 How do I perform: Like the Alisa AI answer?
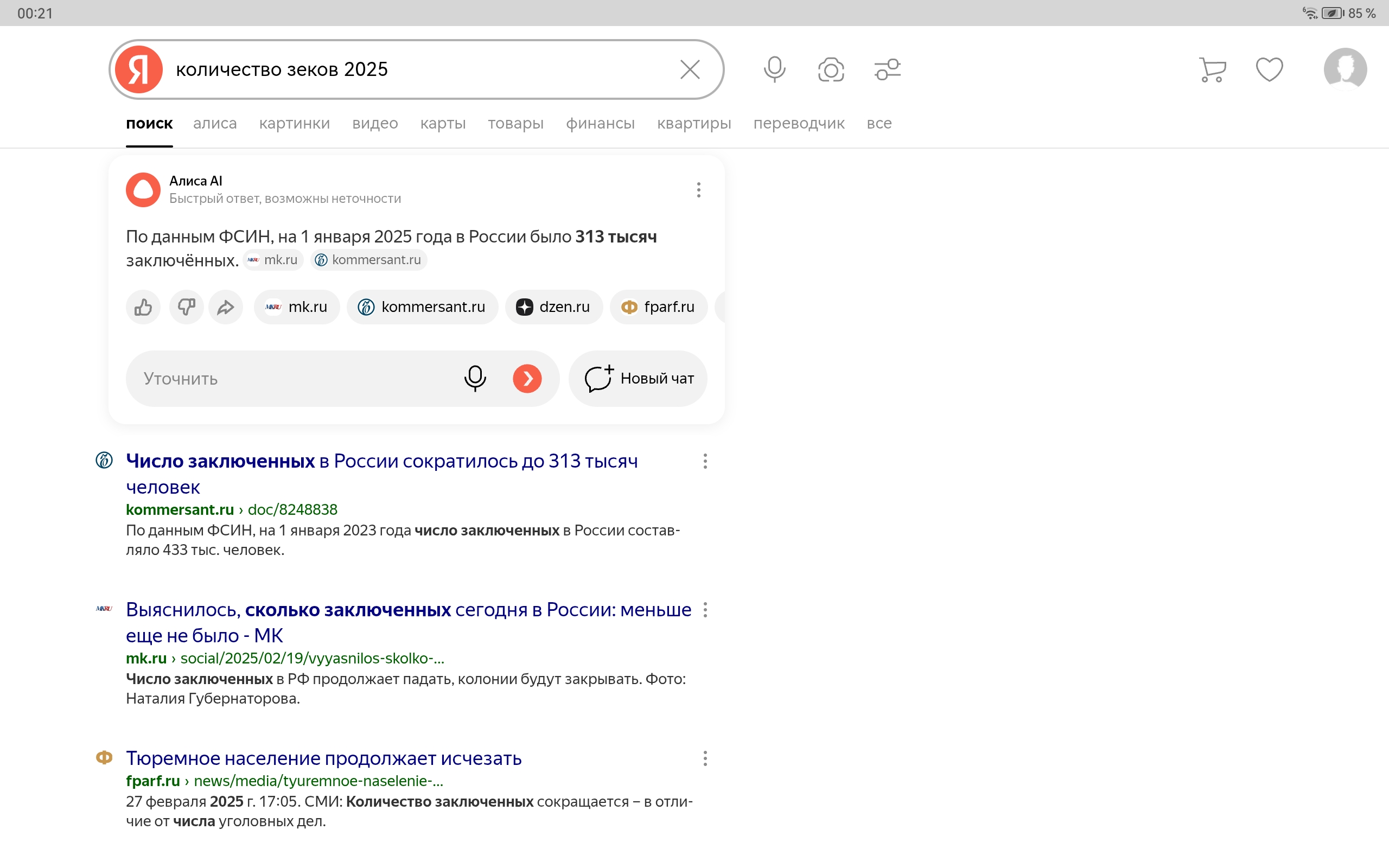[x=143, y=307]
